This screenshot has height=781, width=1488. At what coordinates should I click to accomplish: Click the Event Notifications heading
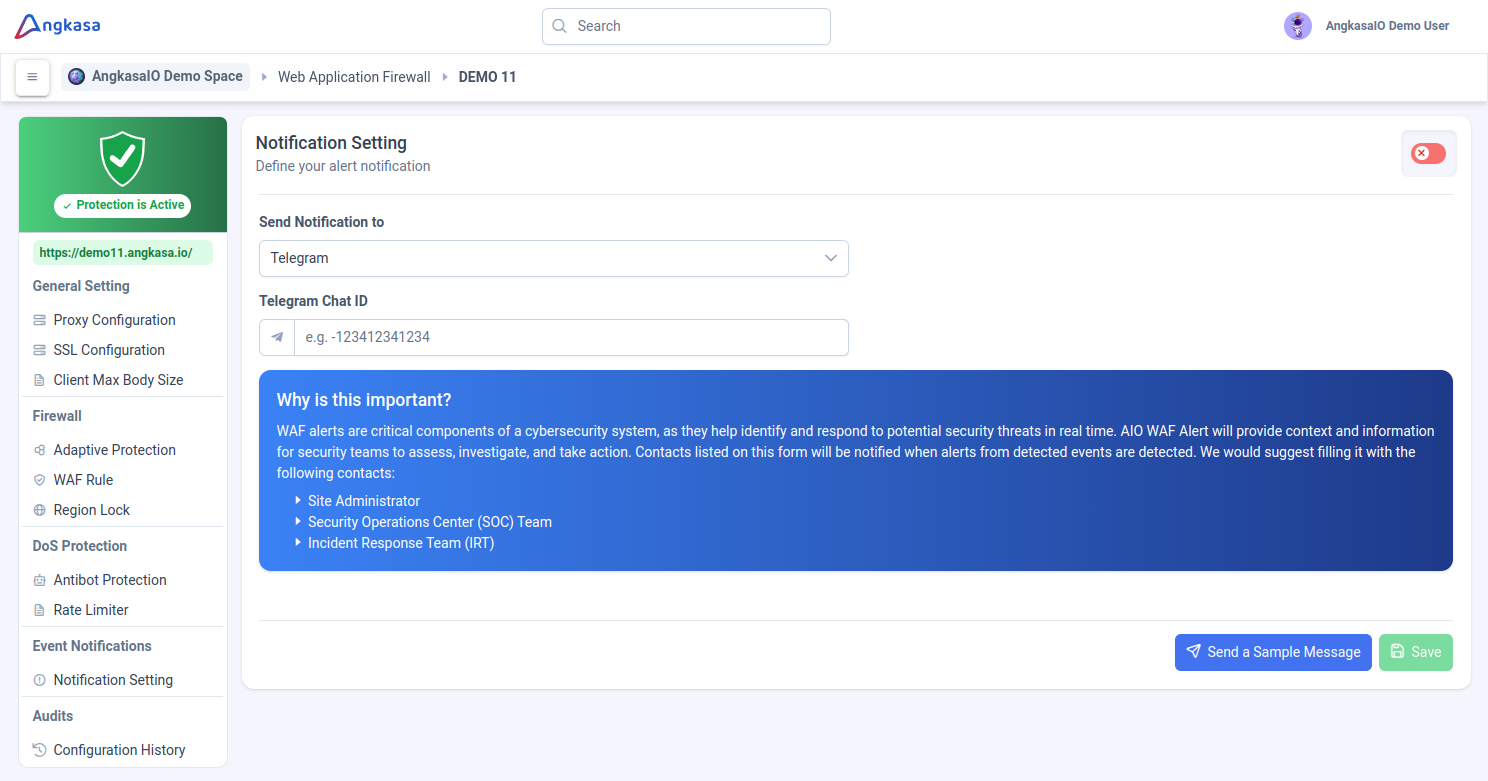(92, 646)
